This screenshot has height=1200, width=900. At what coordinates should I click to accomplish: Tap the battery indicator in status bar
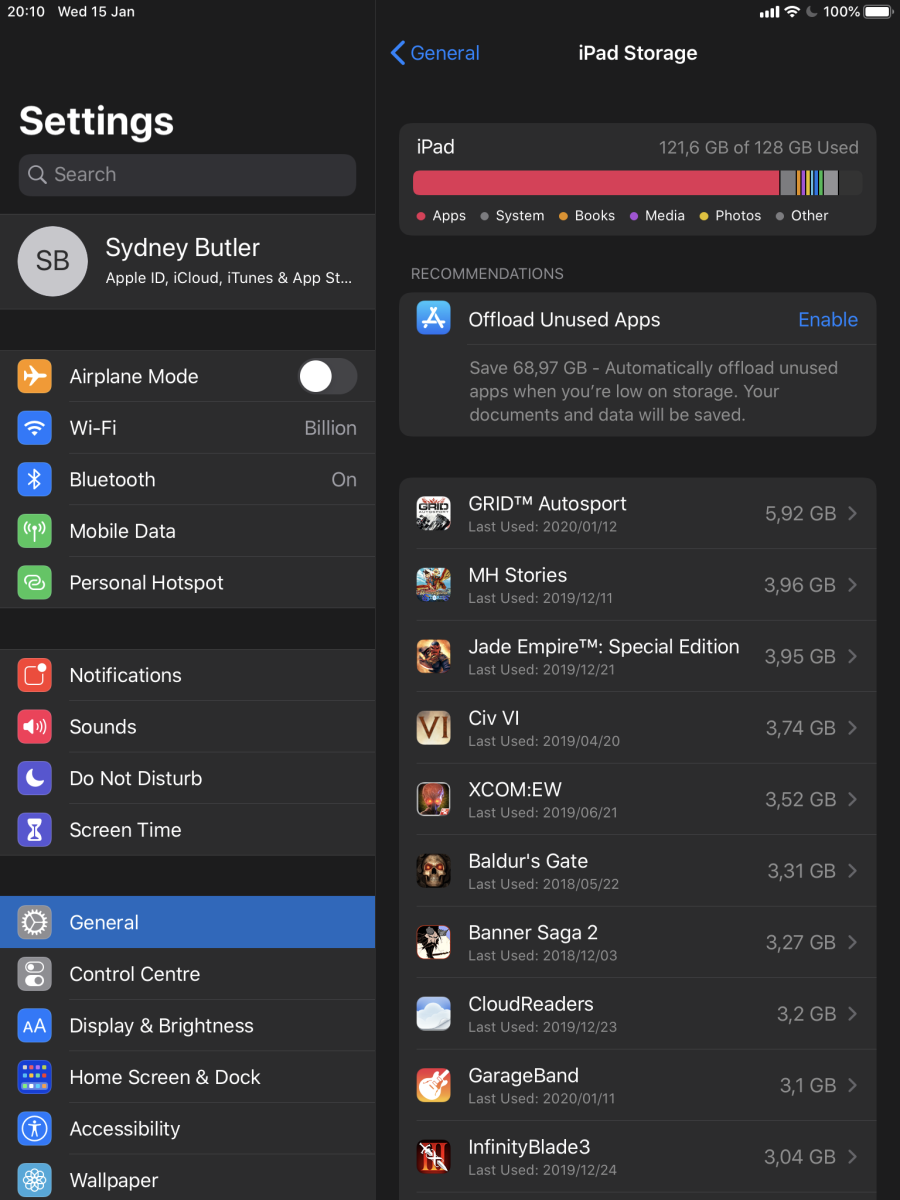(x=878, y=12)
